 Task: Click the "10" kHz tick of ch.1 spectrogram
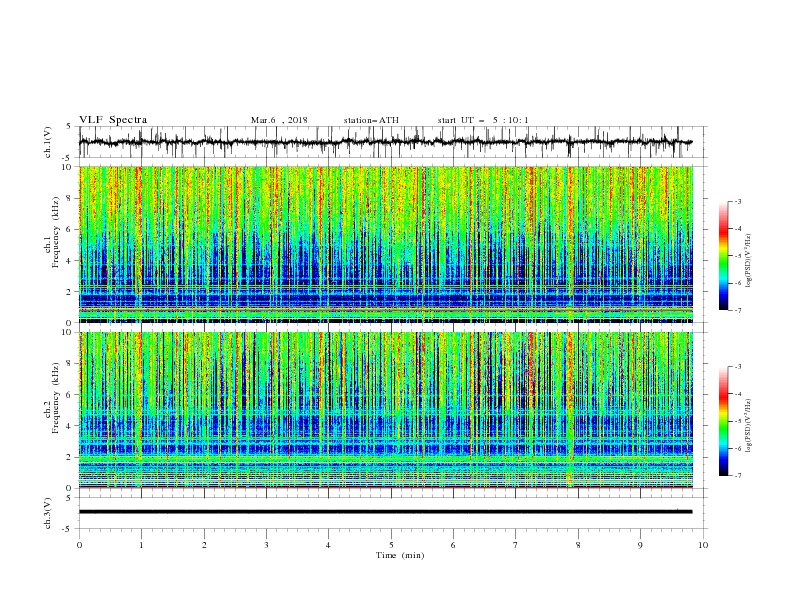coord(68,167)
